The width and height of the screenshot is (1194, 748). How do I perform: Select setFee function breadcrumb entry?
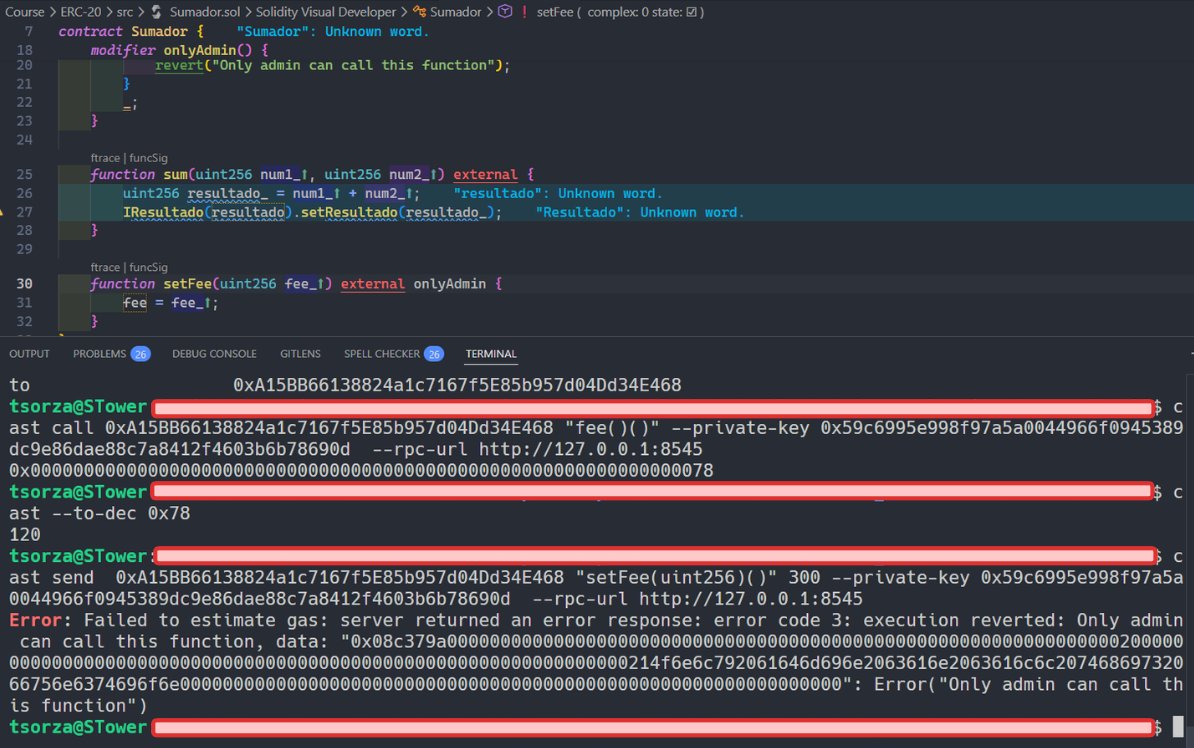(554, 11)
